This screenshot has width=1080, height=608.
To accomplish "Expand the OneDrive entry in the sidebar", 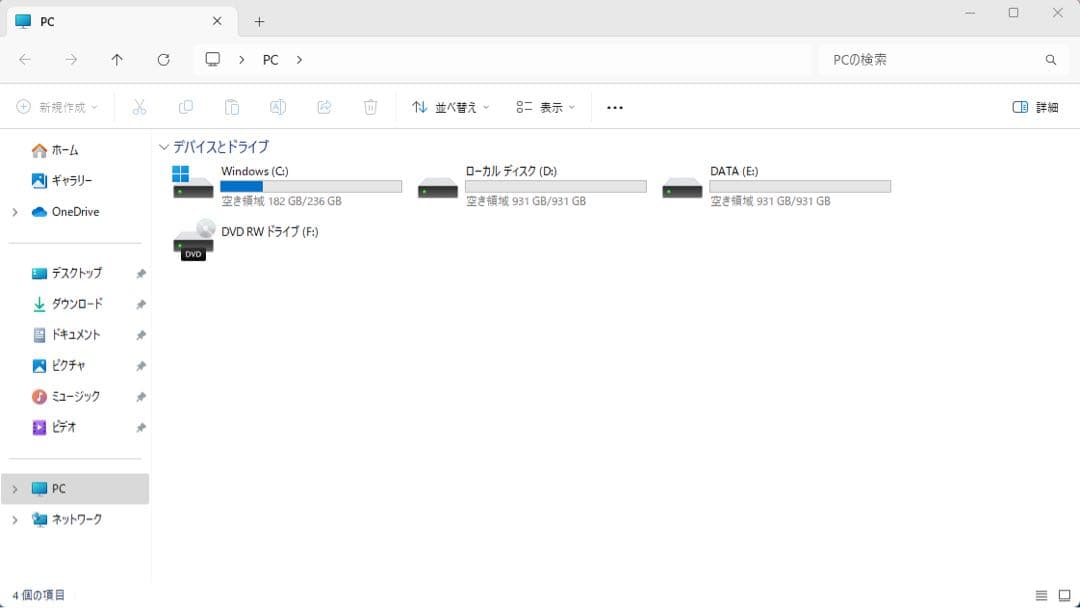I will pyautogui.click(x=16, y=211).
